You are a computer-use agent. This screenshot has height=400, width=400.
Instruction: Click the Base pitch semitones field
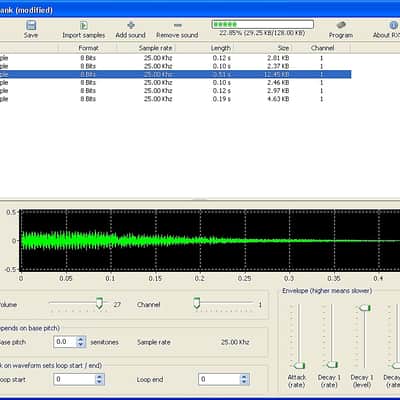(65, 342)
